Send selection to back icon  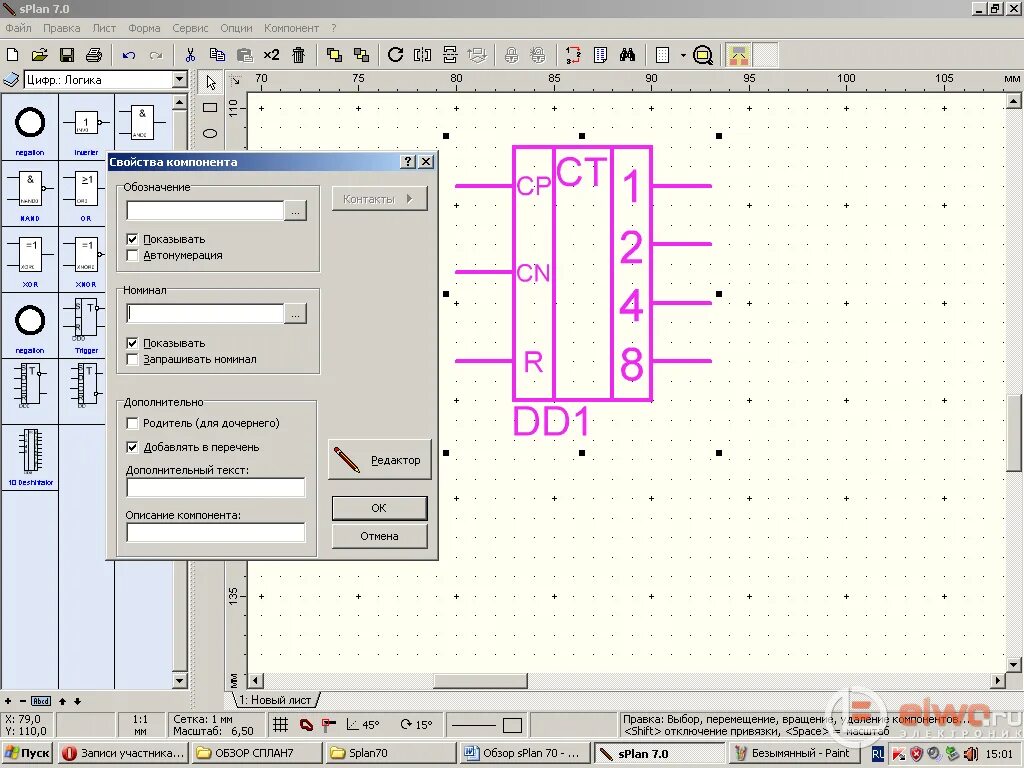(x=361, y=55)
